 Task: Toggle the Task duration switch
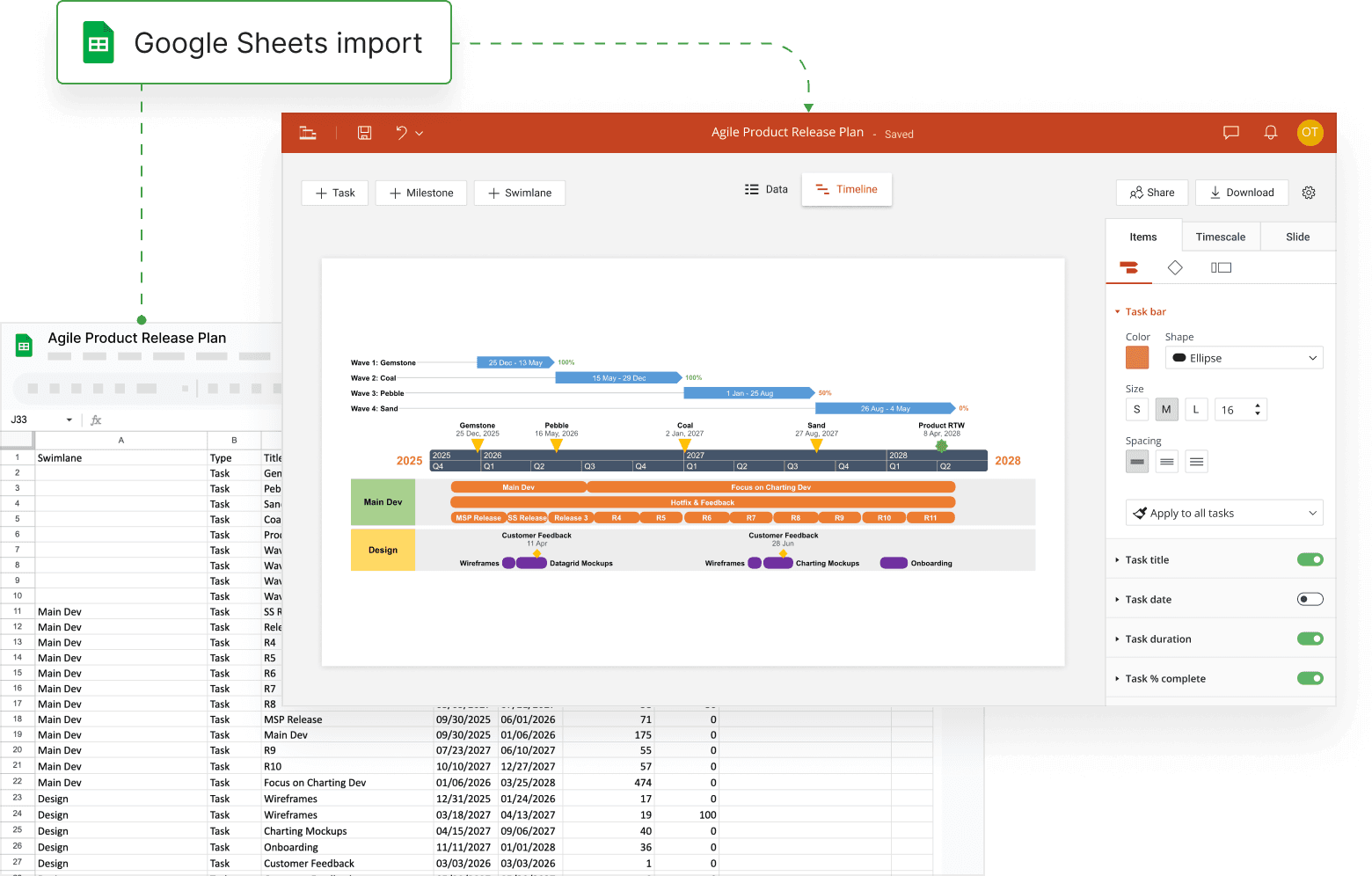coord(1310,639)
